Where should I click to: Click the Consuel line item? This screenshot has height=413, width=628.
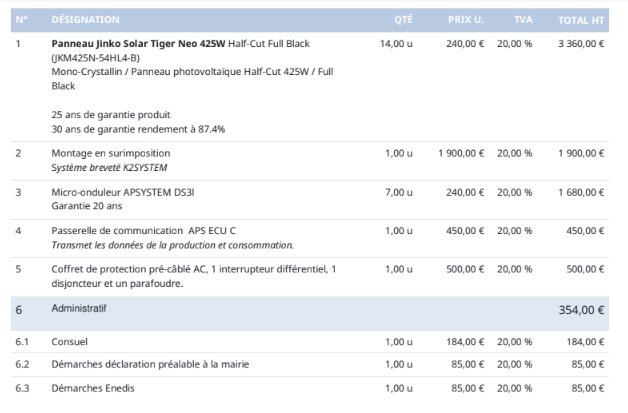[x=69, y=342]
